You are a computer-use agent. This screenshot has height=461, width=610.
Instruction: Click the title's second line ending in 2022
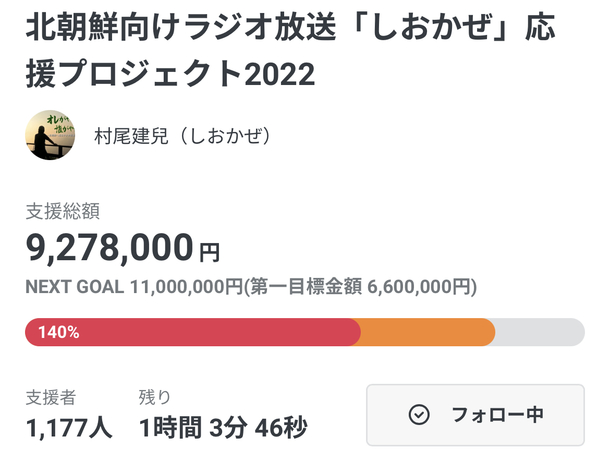(x=158, y=73)
